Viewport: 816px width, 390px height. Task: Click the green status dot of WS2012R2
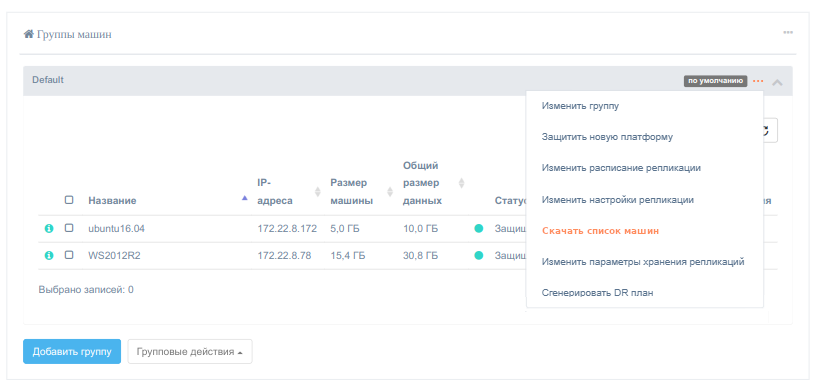[479, 255]
